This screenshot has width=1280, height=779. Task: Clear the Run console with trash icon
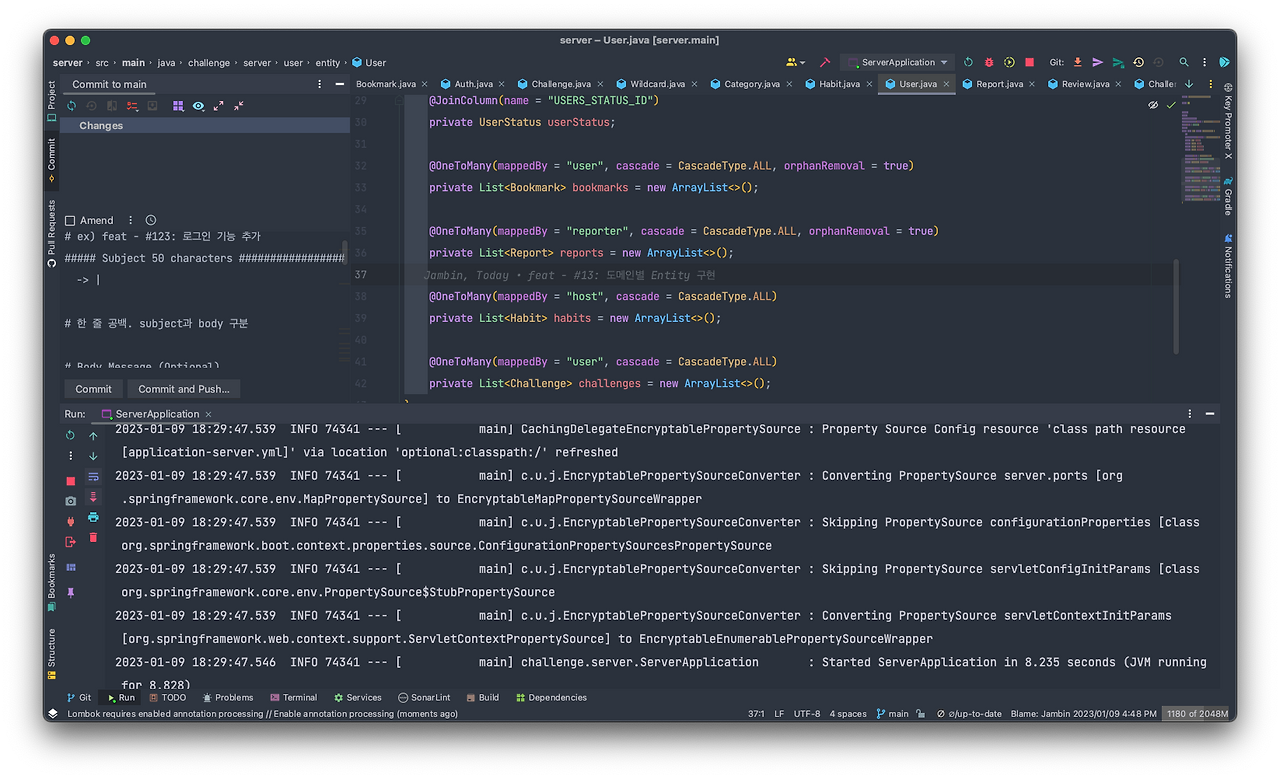[x=93, y=538]
